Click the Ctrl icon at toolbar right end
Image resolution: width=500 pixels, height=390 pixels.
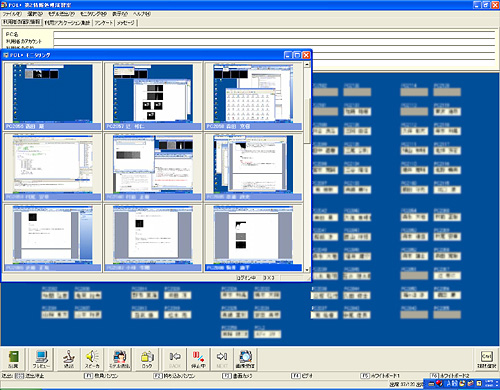click(x=486, y=359)
